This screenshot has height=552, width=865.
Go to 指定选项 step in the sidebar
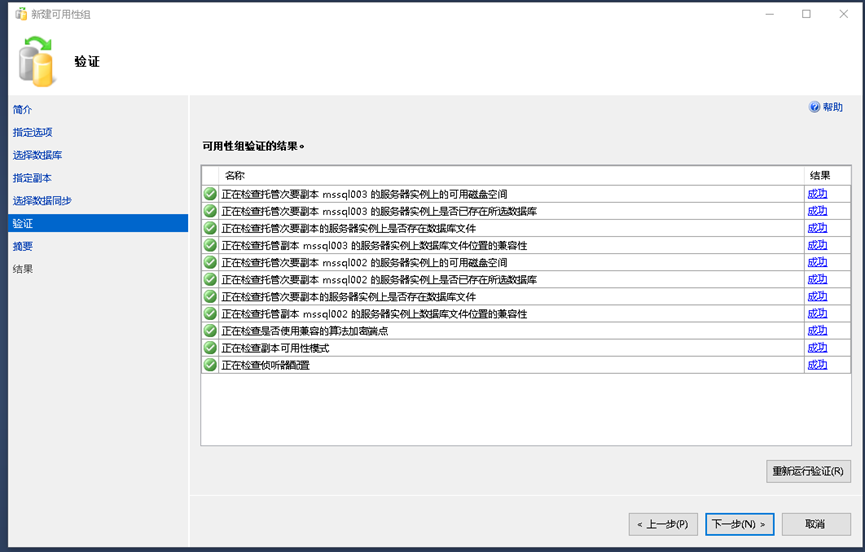coord(33,132)
